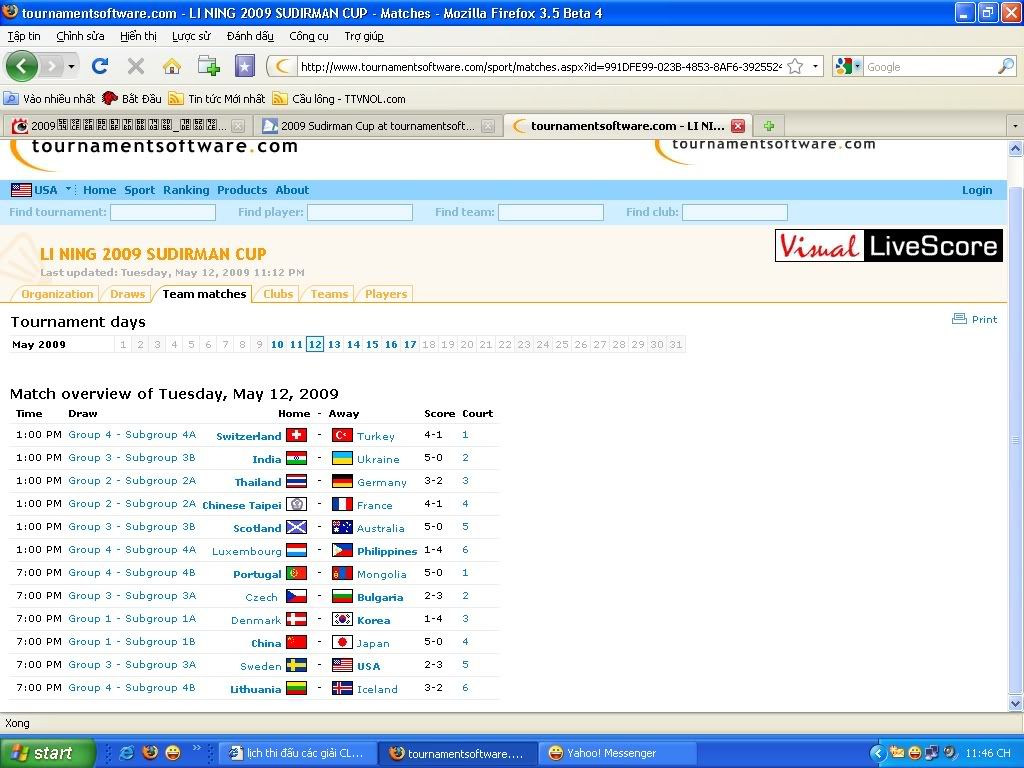Click the Ranking nav link
The image size is (1024, 768).
186,190
